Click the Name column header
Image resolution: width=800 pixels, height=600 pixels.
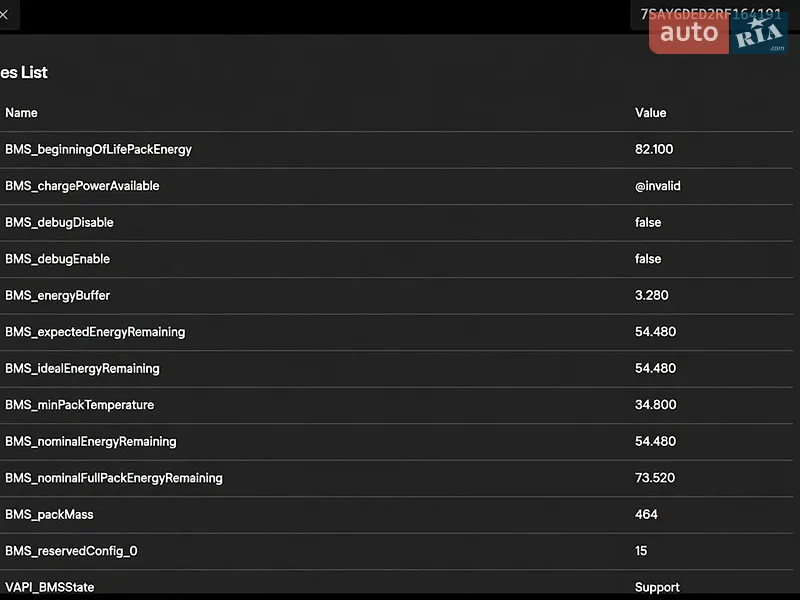21,113
